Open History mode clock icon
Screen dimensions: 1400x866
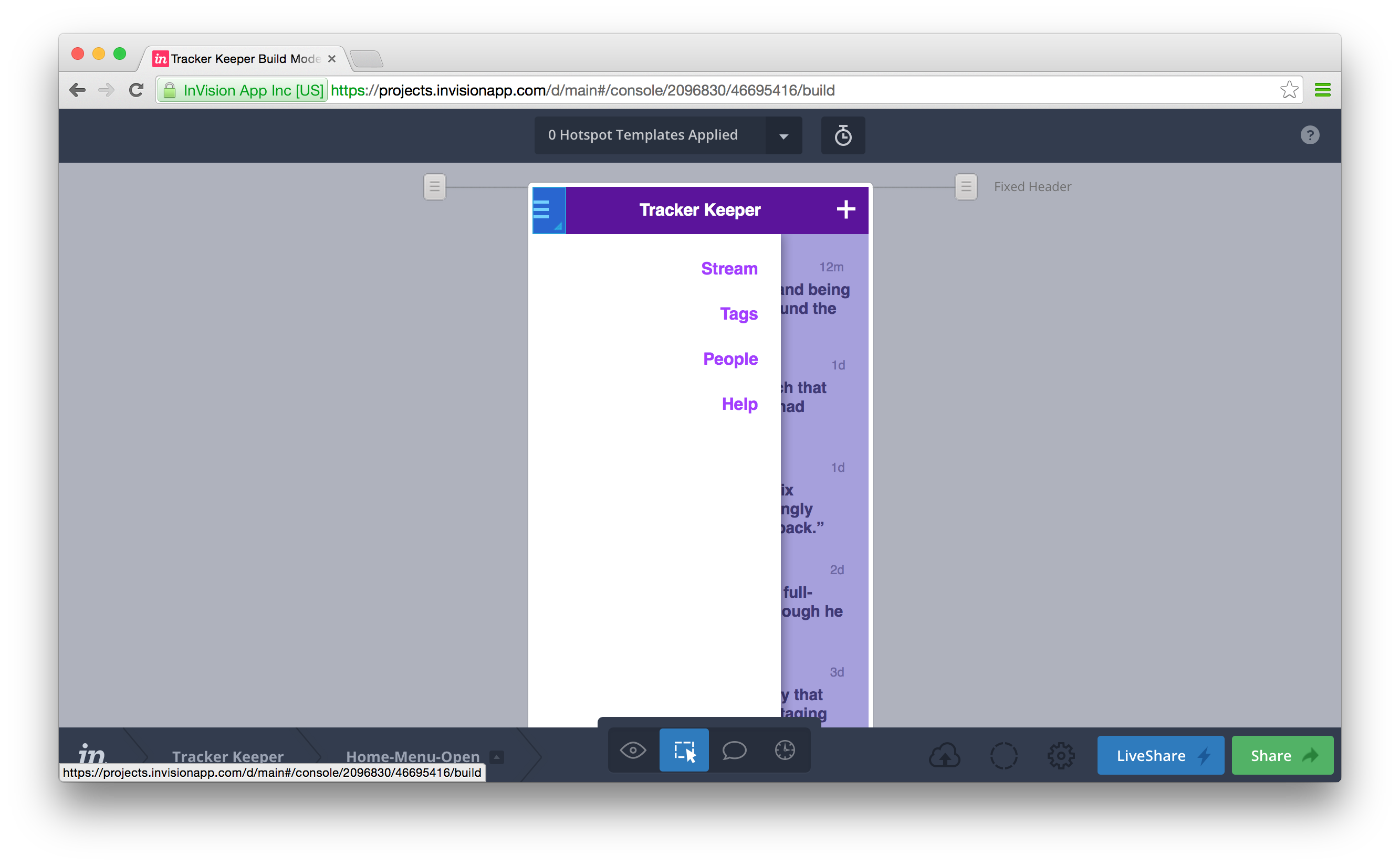[785, 751]
